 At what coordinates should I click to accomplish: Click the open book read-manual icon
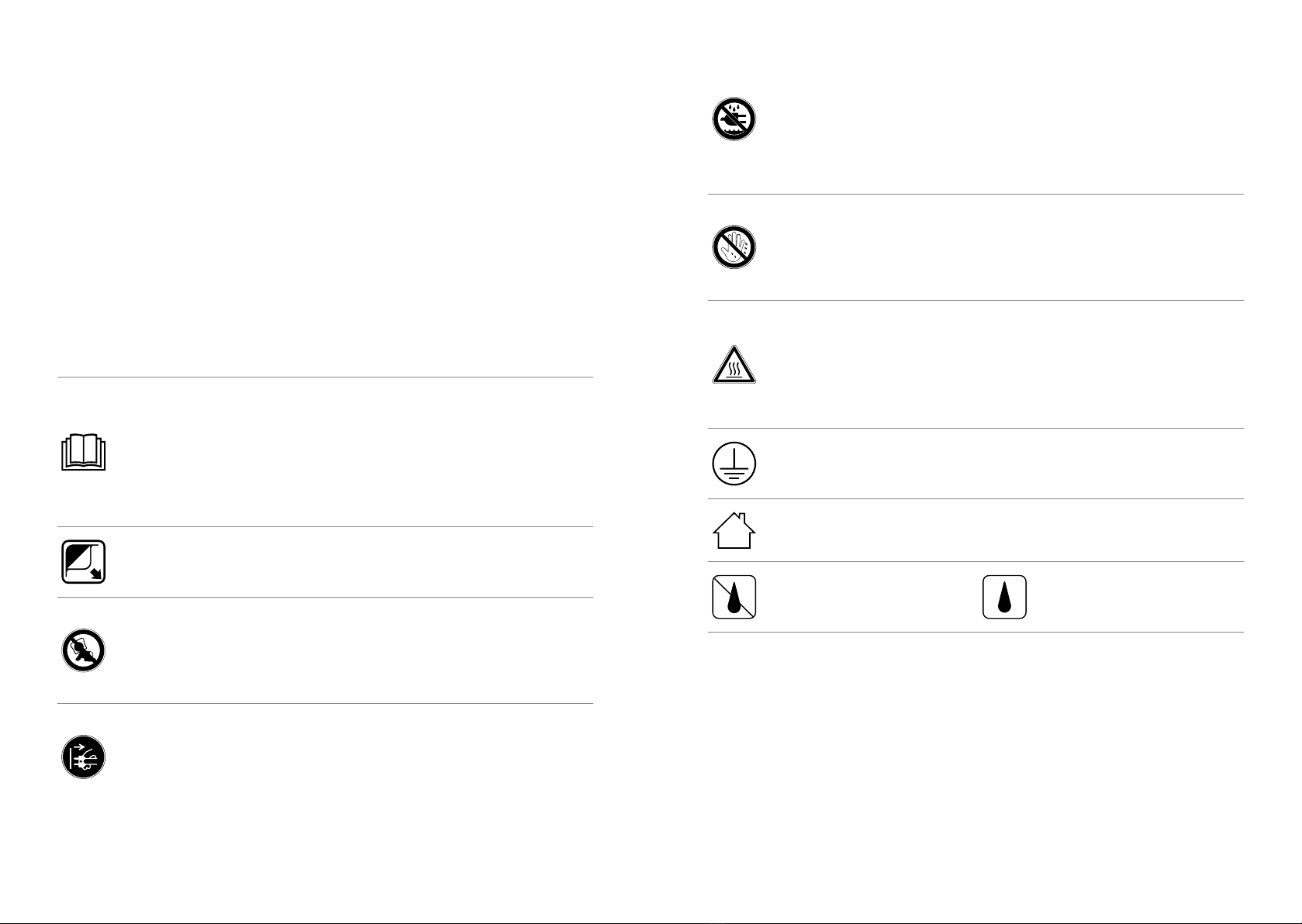[x=83, y=453]
